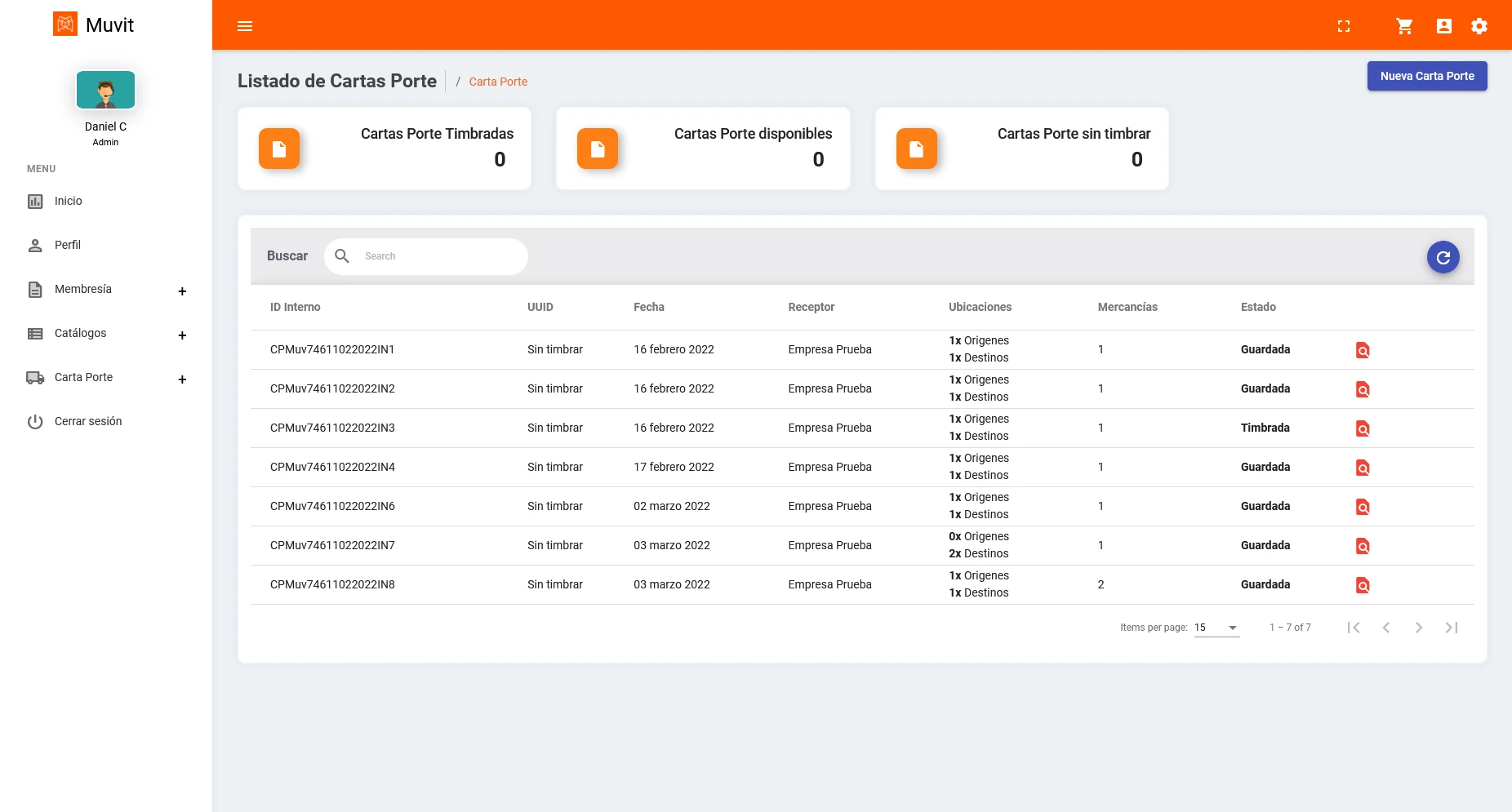Image resolution: width=1512 pixels, height=812 pixels.
Task: Go to previous page of results
Action: pyautogui.click(x=1386, y=628)
